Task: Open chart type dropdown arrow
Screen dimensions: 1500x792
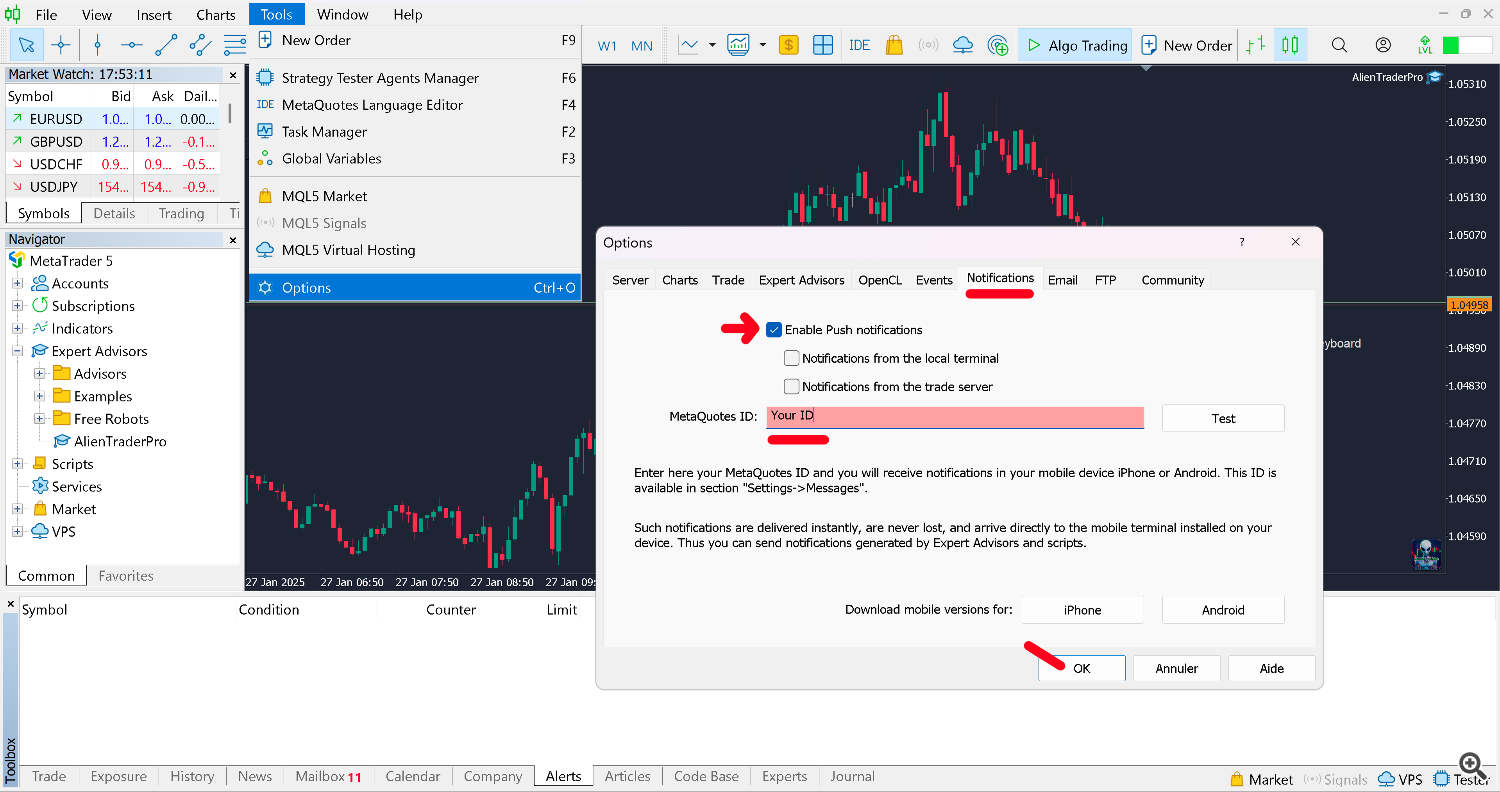Action: tap(712, 45)
